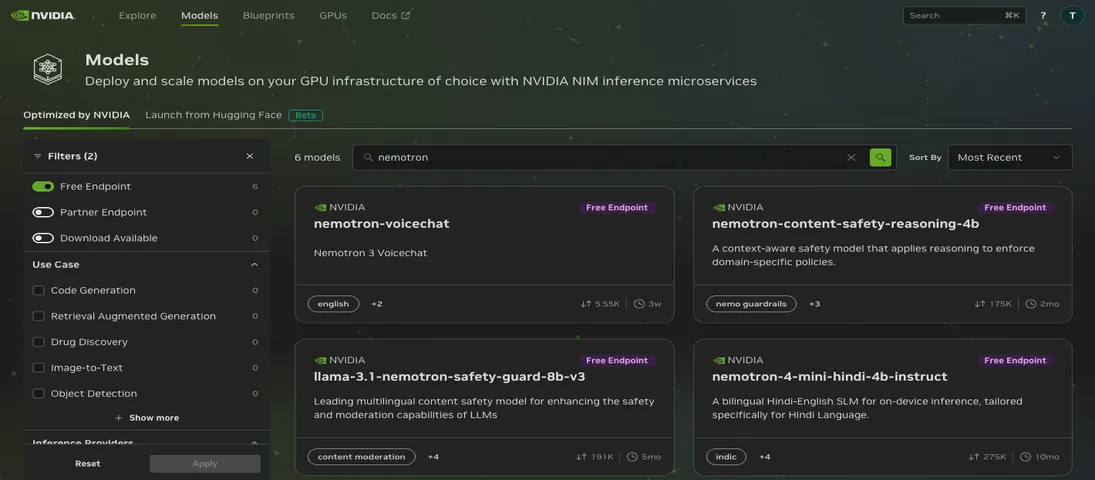Click NVIDIA logo on llama-3.1-nemotron-safety-guard-8b-v3 card
Screen dimensions: 1095x480
(x=321, y=361)
